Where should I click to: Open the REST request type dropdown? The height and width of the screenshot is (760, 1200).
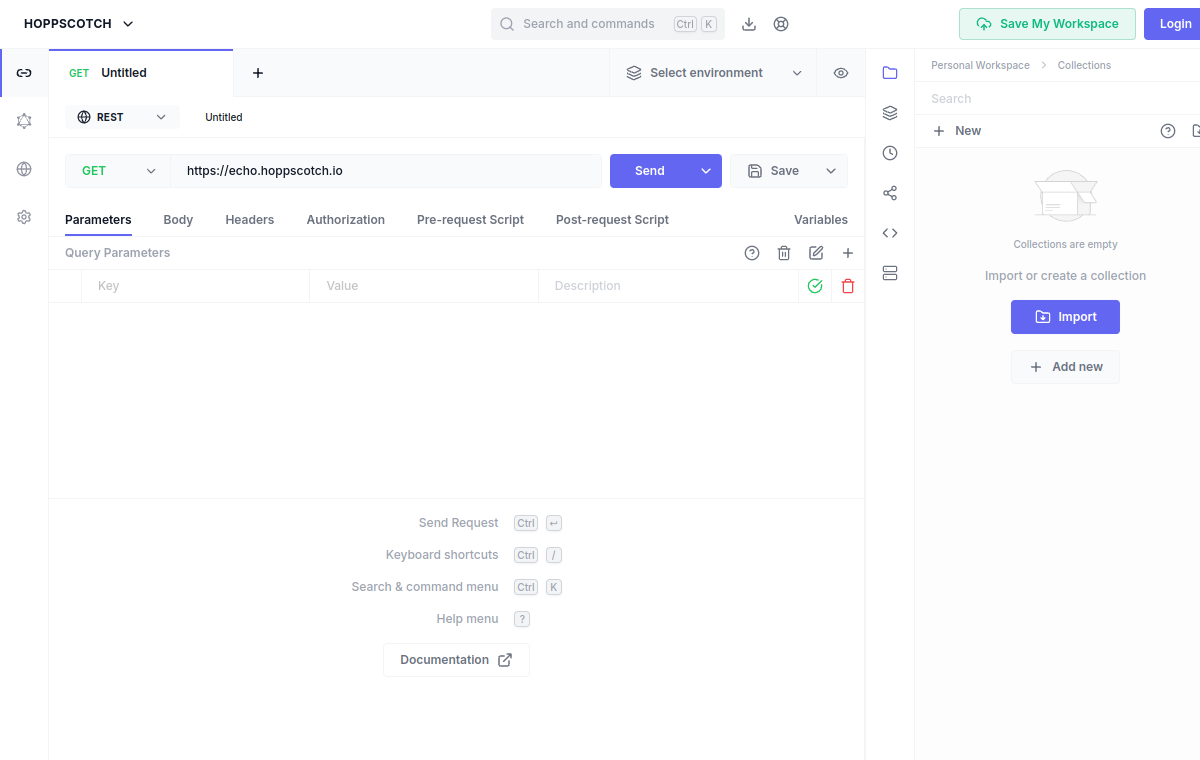click(x=122, y=117)
